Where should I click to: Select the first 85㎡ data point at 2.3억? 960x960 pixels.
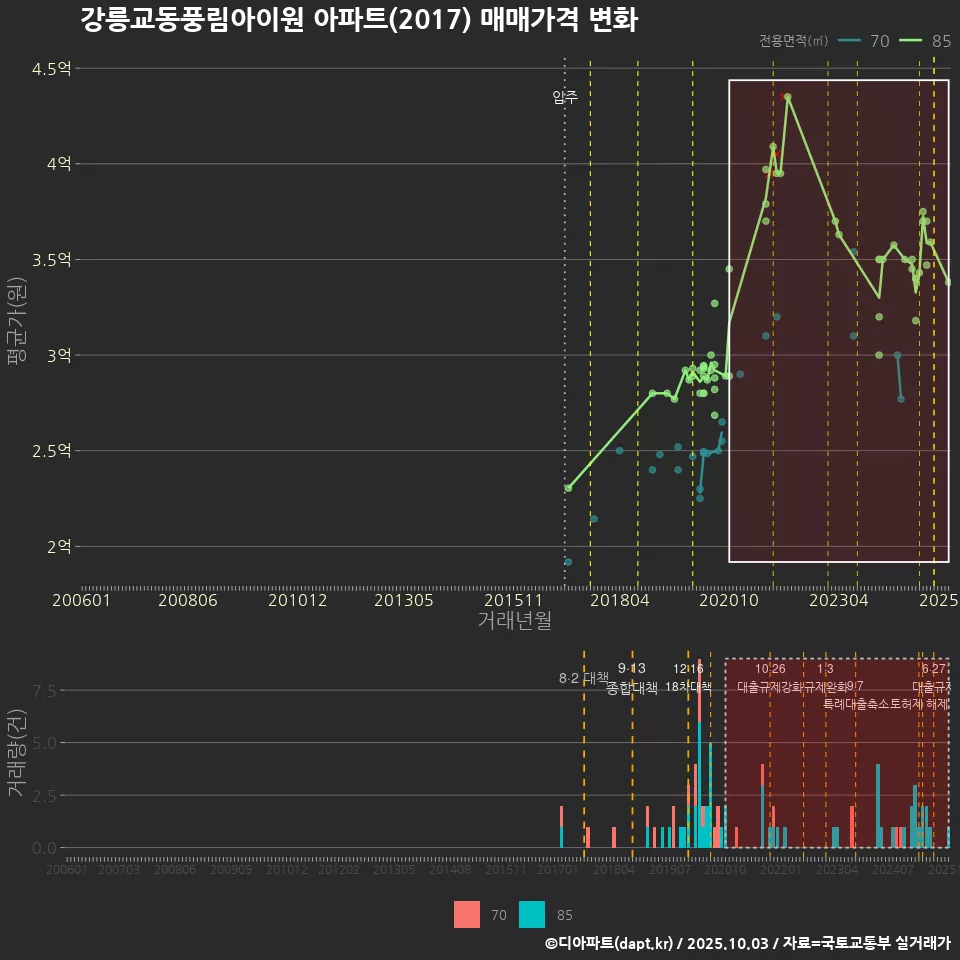tap(568, 488)
